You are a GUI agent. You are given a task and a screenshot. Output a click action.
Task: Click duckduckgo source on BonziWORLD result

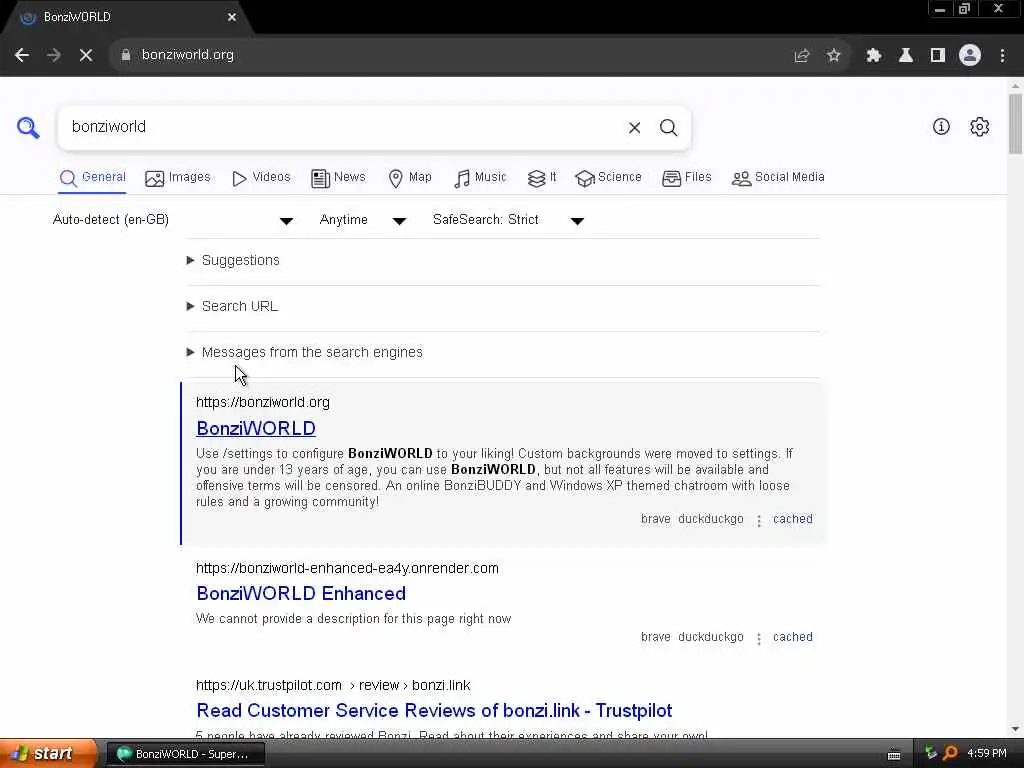pyautogui.click(x=711, y=519)
